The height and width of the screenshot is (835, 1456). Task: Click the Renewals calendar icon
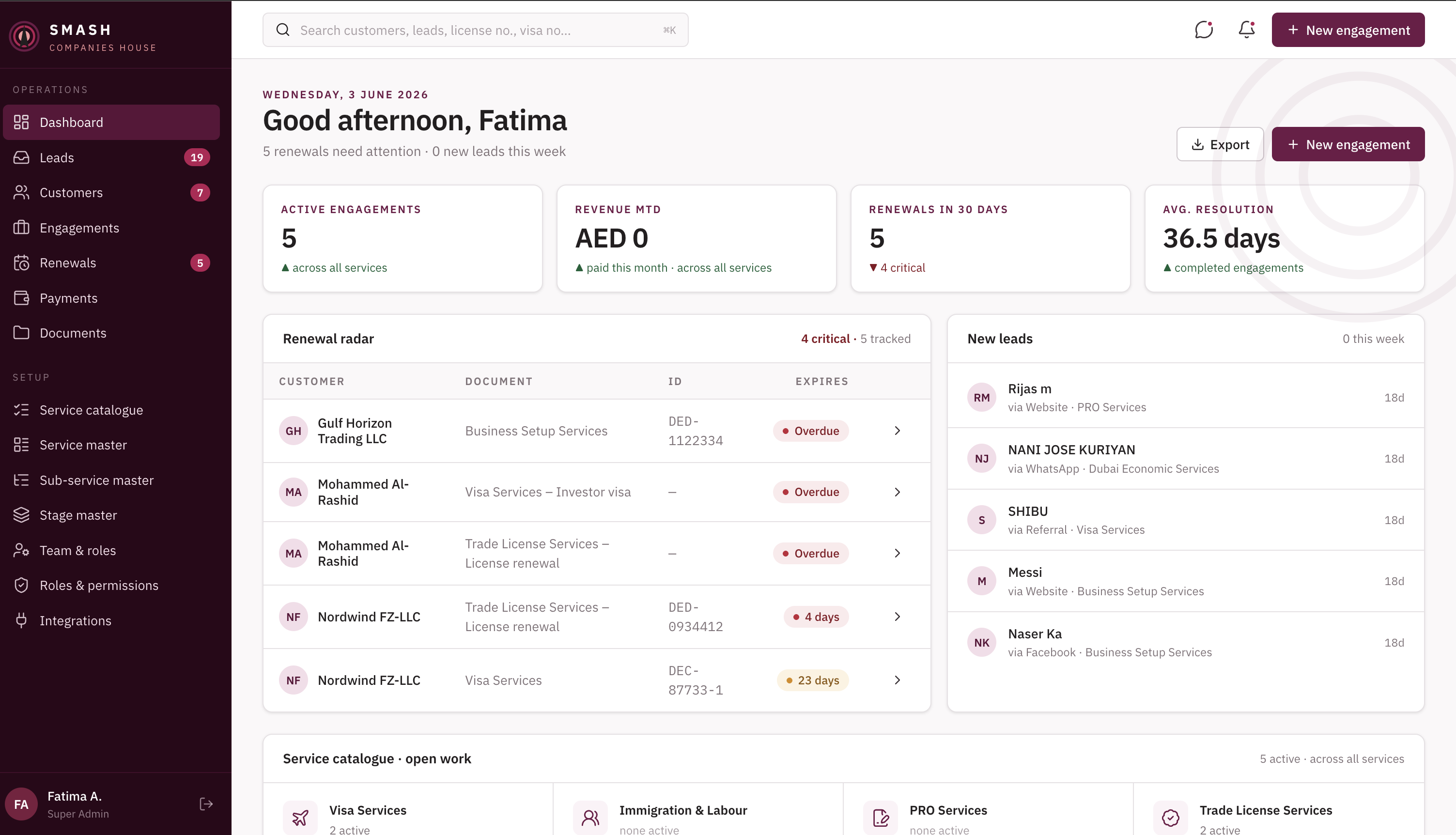click(x=21, y=263)
